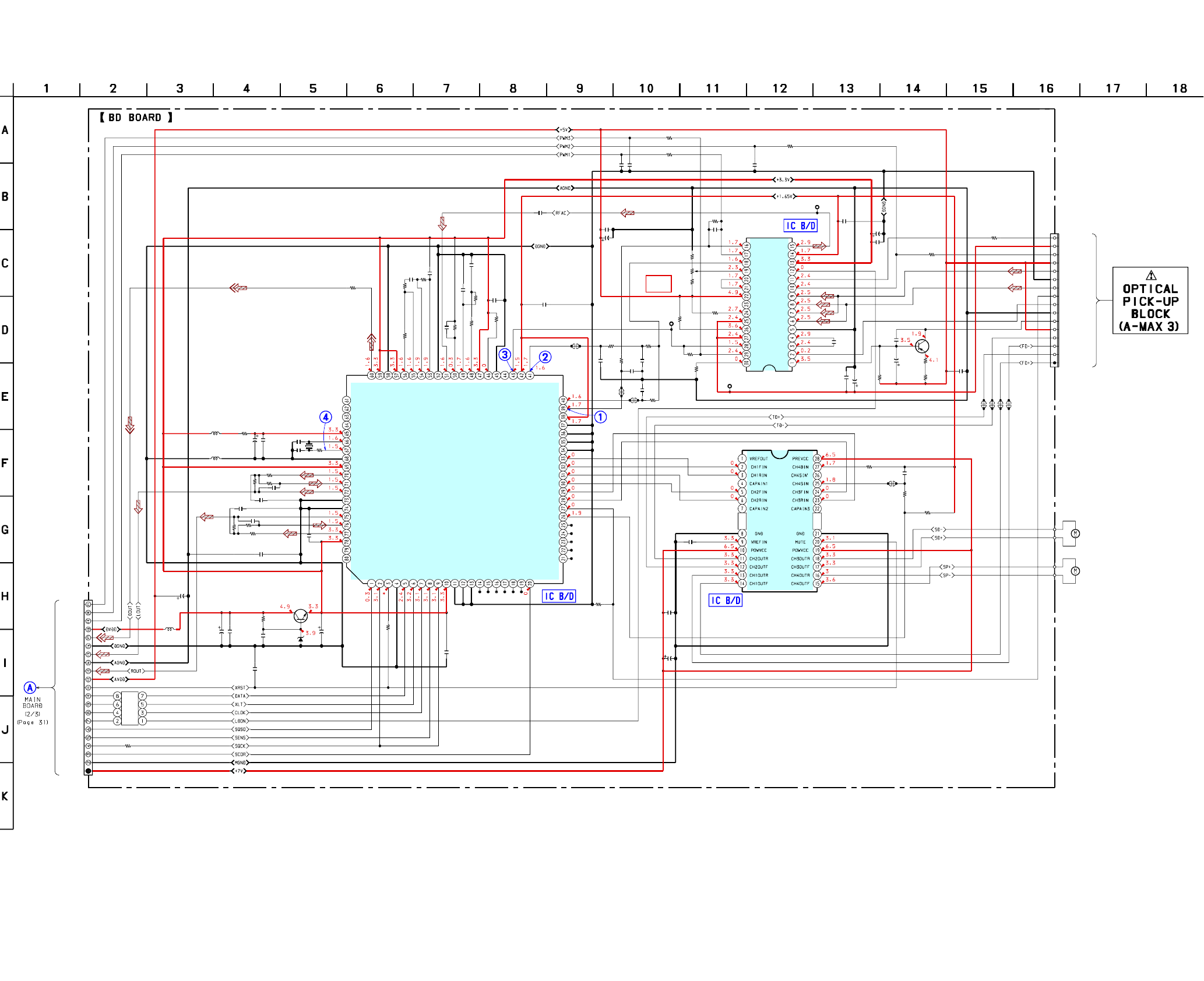Open the IC B/D link below the large central chip
Screen dimensions: 1204x981
(x=559, y=597)
